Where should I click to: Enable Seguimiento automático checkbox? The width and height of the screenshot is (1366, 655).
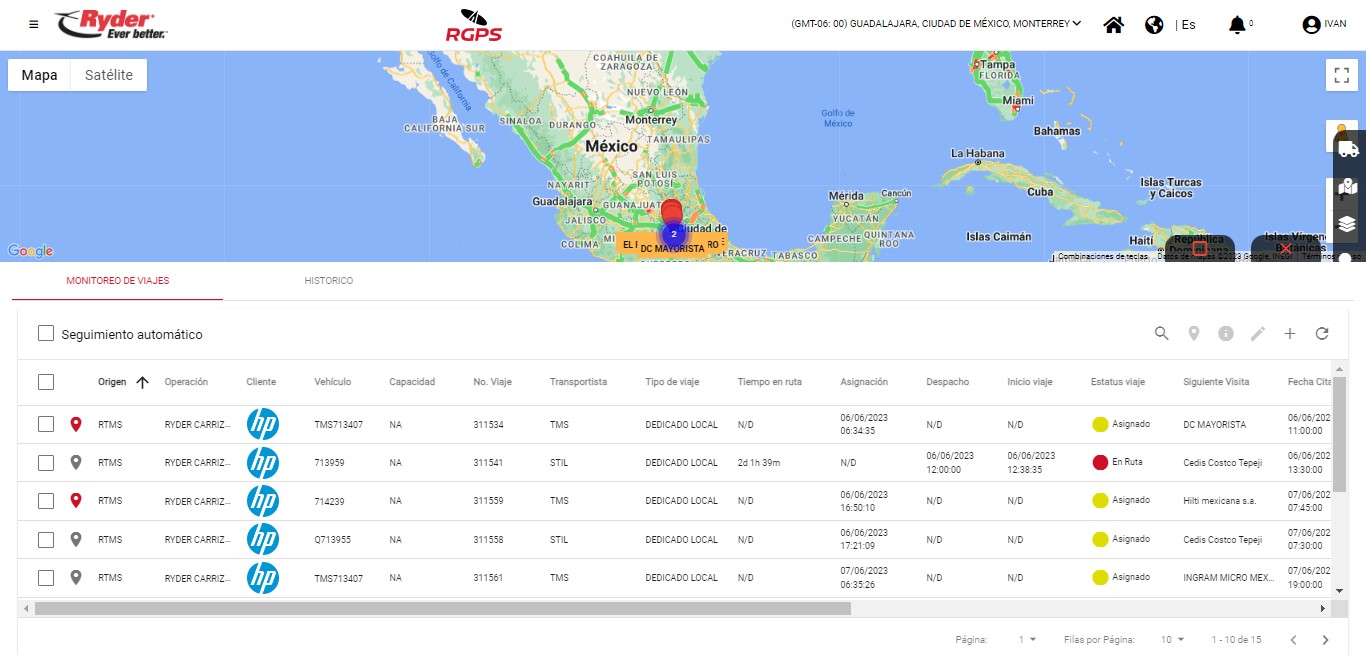(x=46, y=334)
